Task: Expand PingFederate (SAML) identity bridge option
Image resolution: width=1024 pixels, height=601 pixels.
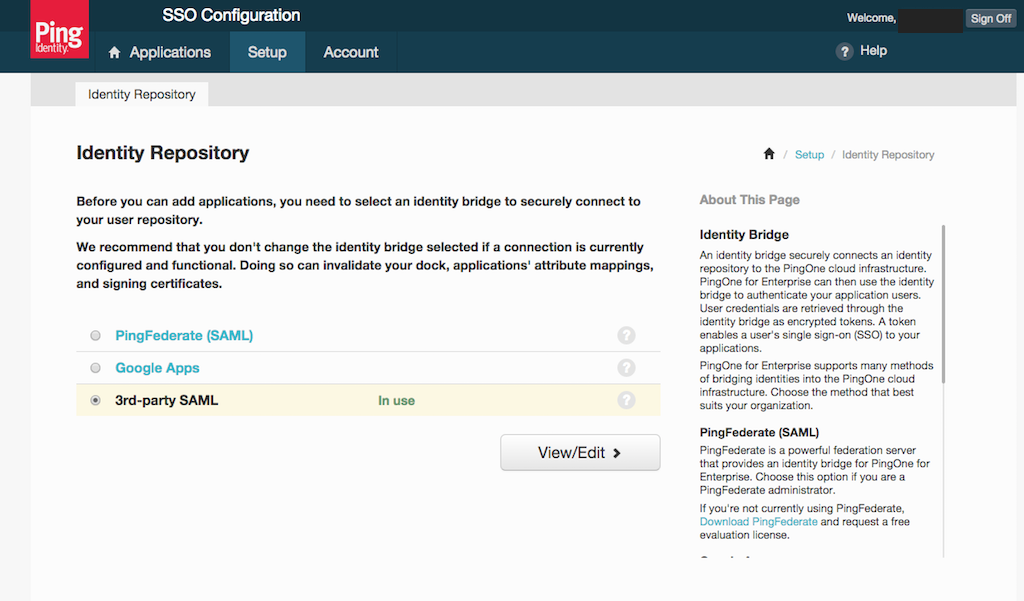Action: point(183,335)
